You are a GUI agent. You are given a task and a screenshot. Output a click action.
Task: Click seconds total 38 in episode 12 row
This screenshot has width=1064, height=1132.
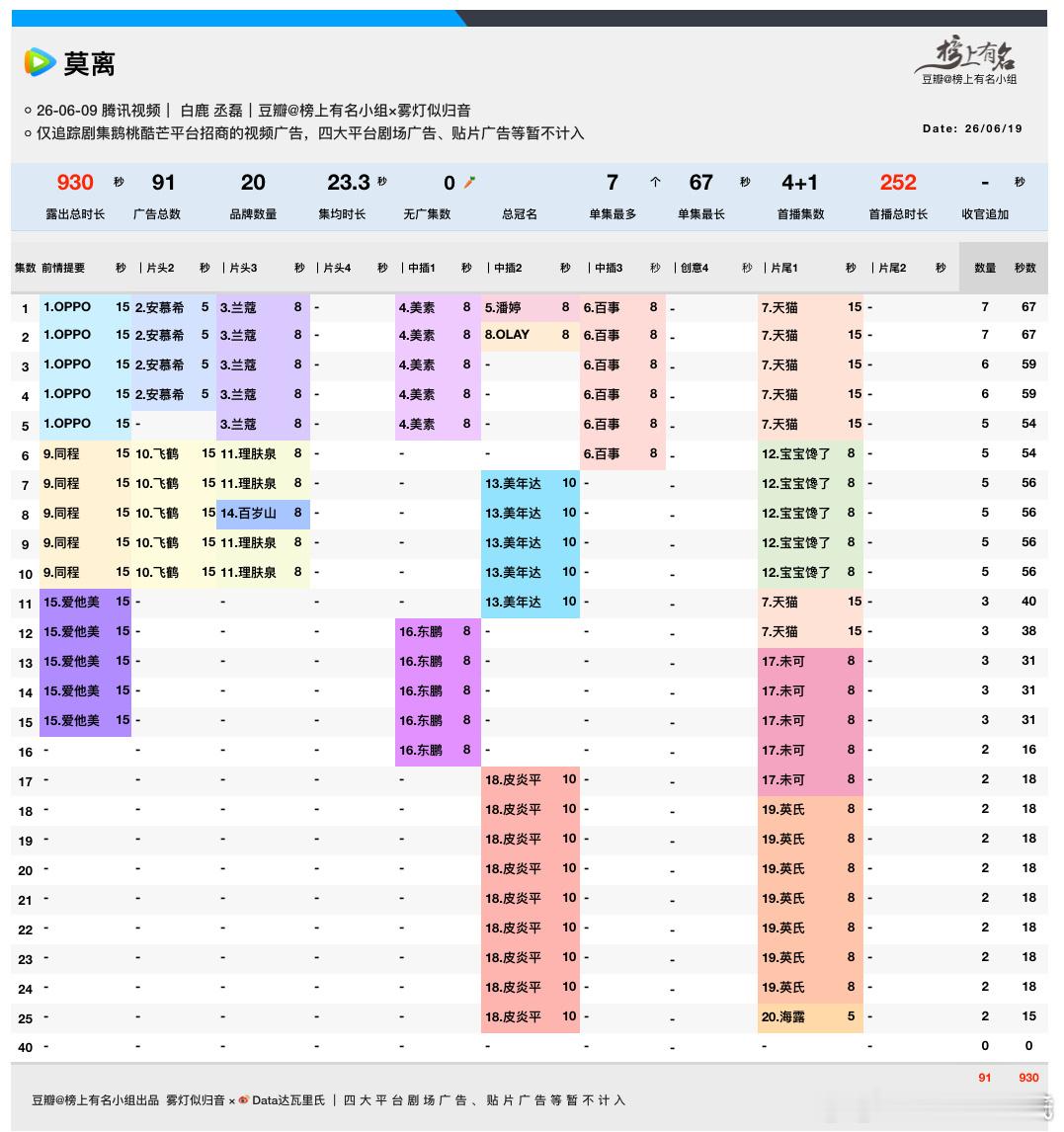point(1028,631)
